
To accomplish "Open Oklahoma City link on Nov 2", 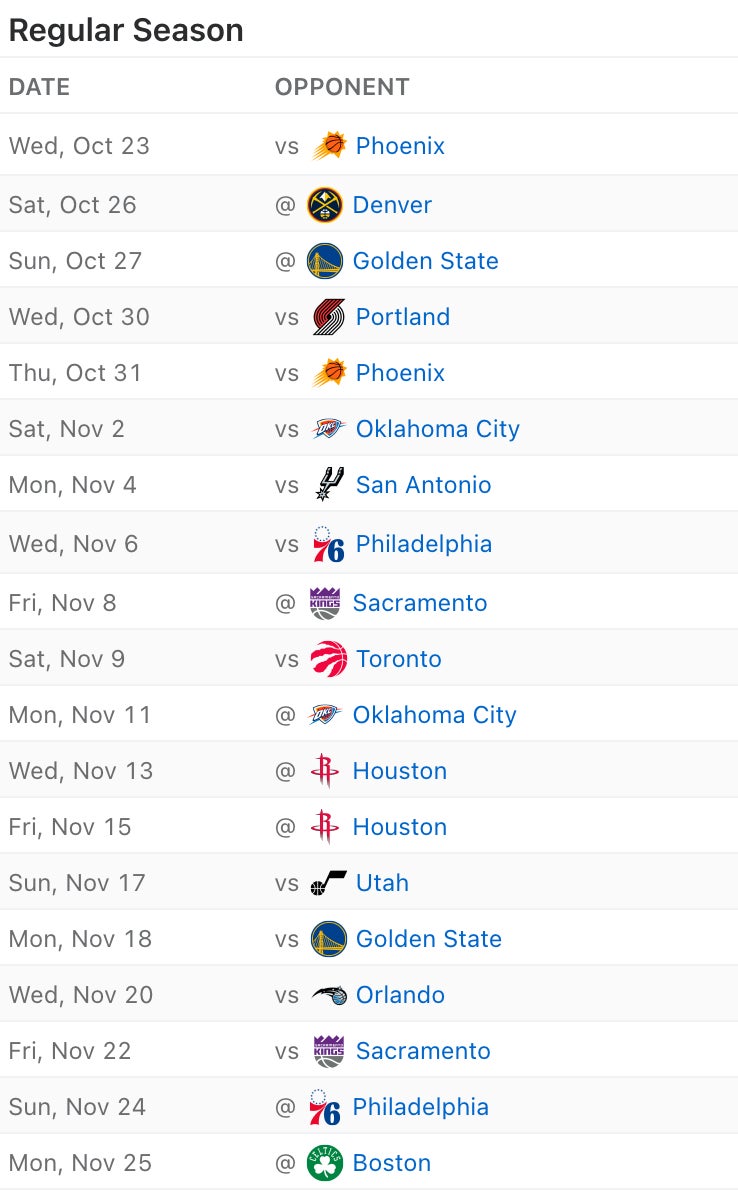I will 437,429.
